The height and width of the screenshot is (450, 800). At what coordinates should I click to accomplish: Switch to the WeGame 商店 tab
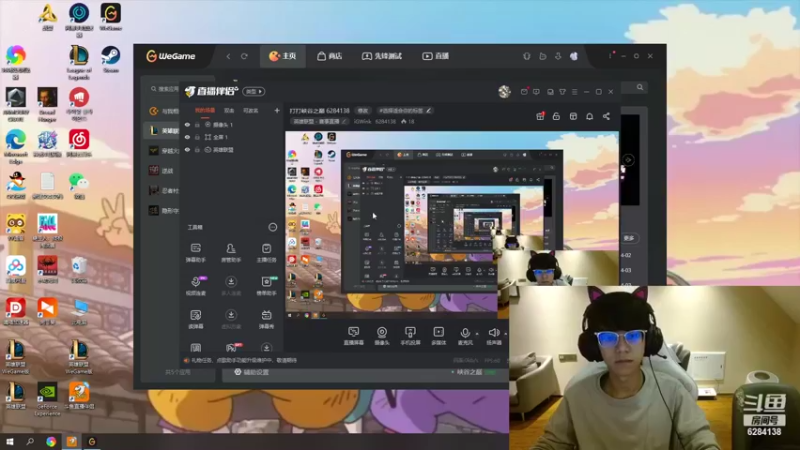(330, 56)
